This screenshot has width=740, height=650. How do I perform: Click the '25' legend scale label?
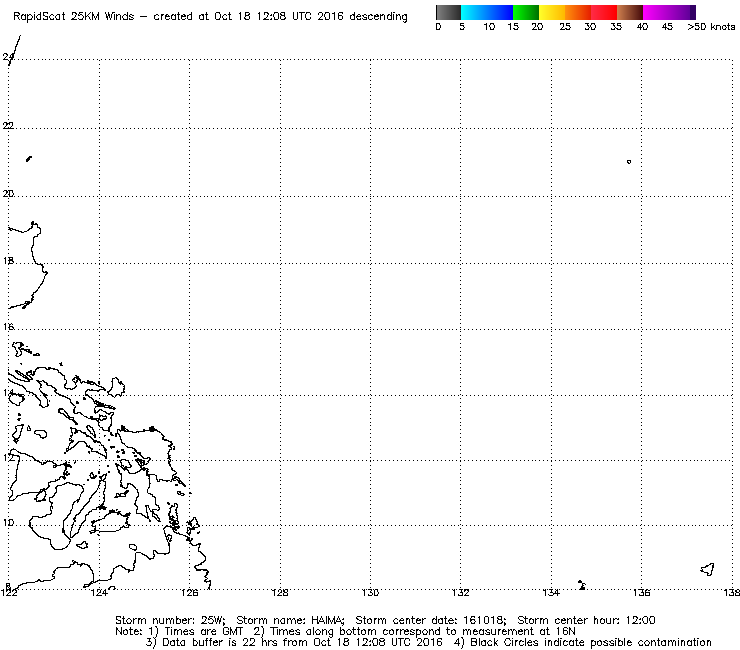tap(565, 27)
